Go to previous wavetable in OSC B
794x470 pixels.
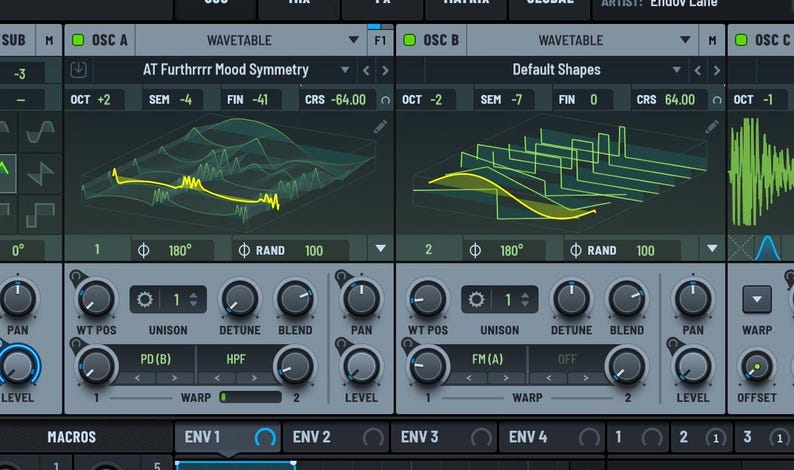(x=698, y=70)
